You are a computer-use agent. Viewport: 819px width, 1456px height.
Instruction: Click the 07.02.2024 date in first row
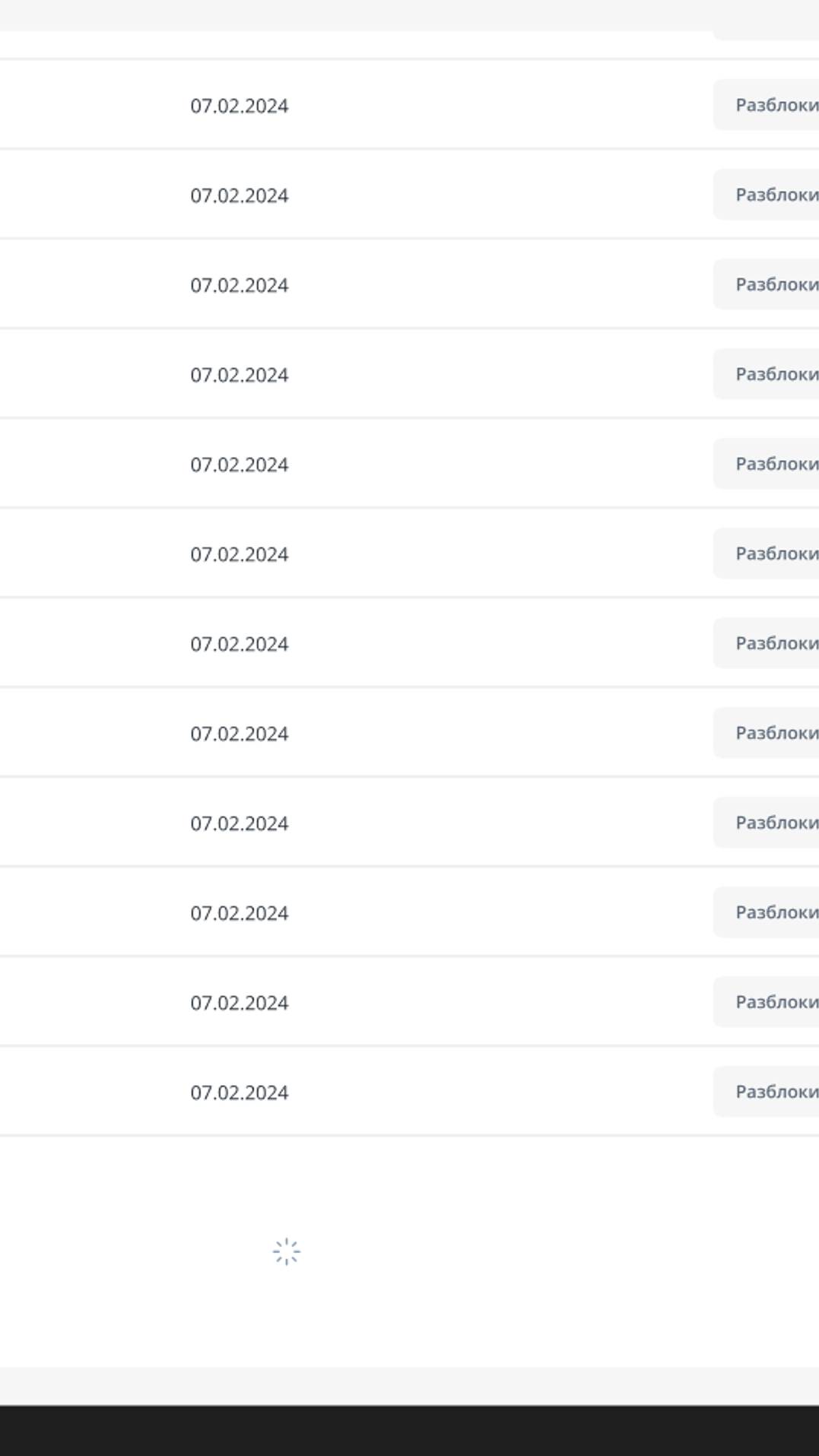point(240,106)
